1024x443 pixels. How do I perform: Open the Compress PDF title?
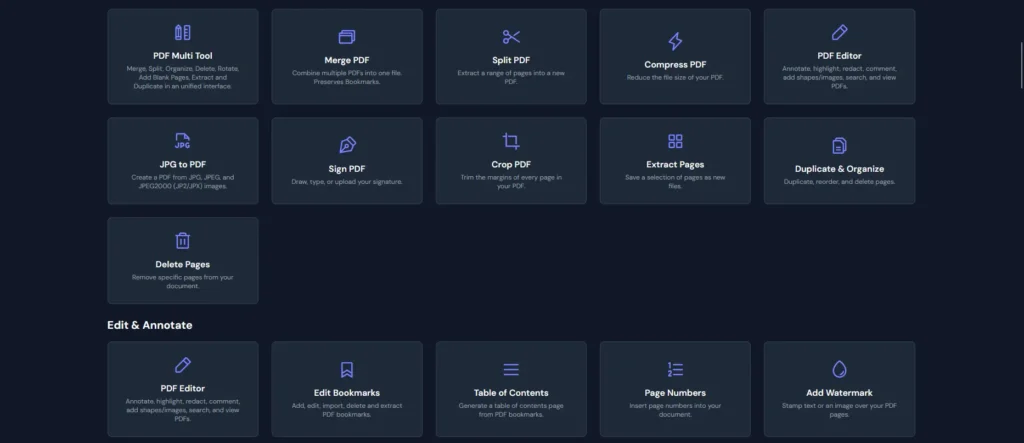point(675,65)
